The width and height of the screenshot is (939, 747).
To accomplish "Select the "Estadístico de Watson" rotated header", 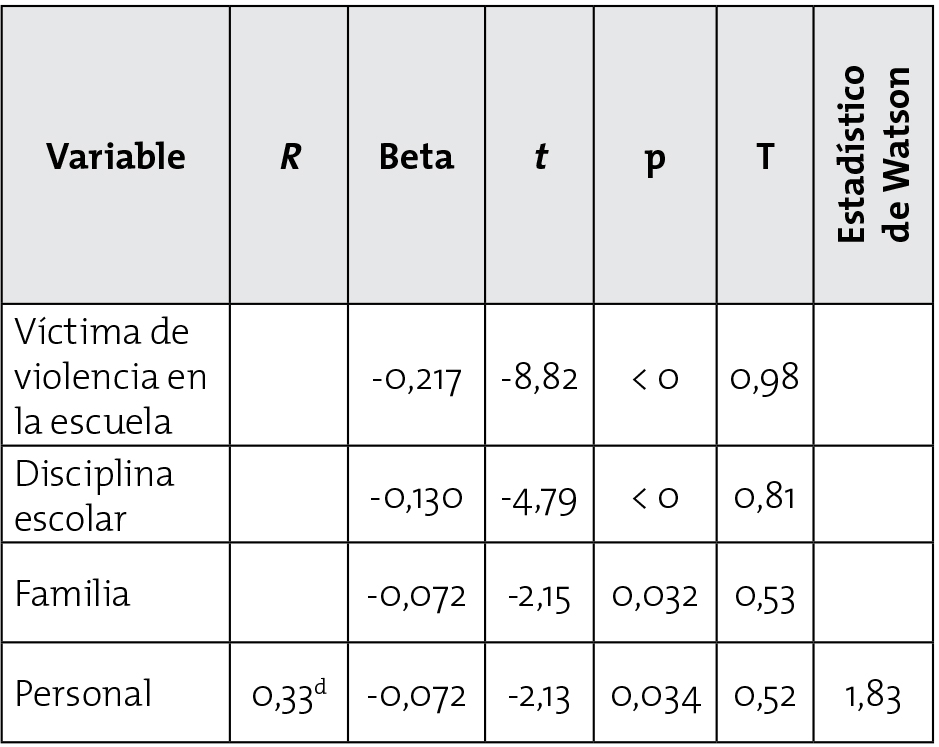I will coord(873,155).
